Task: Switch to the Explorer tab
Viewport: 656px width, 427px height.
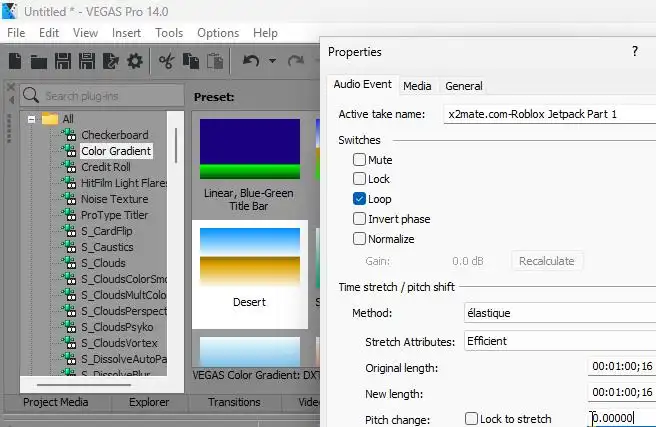Action: pyautogui.click(x=149, y=402)
